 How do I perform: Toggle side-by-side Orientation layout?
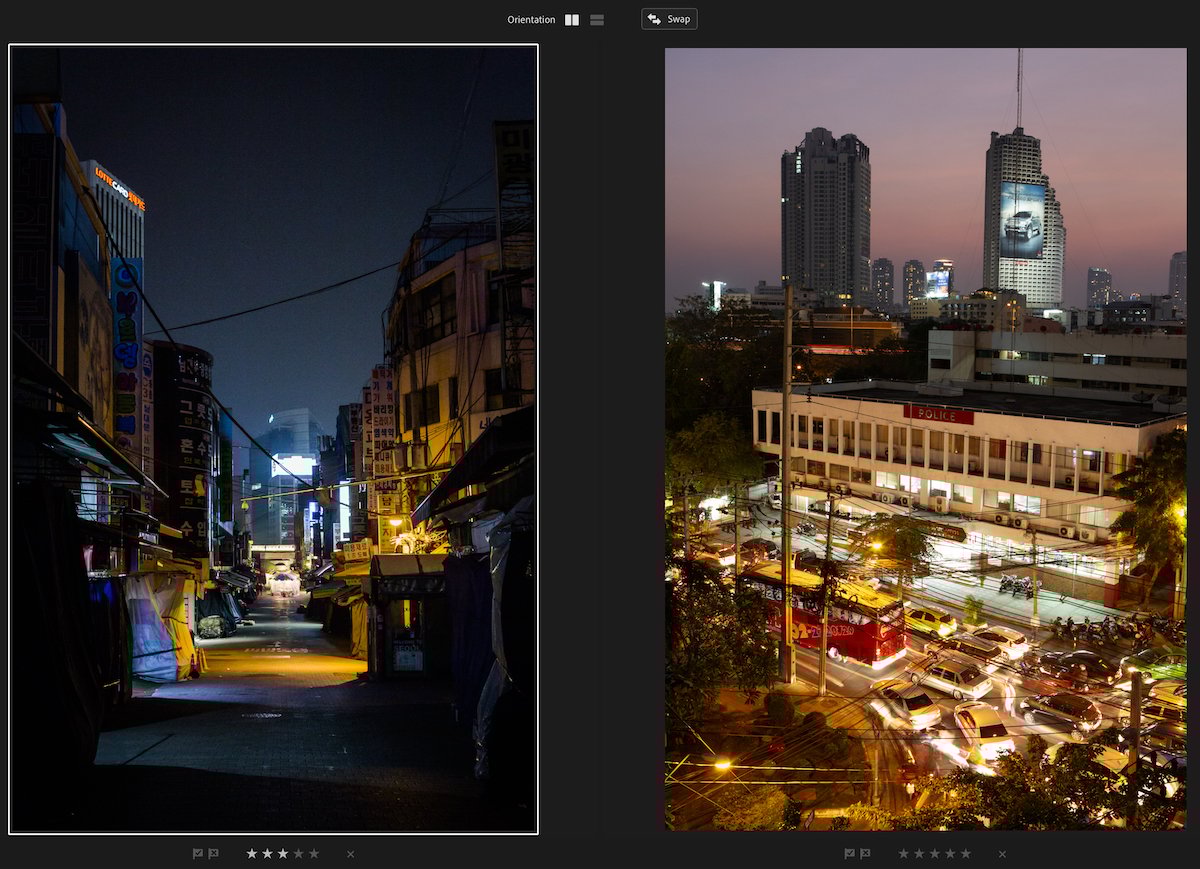[571, 19]
